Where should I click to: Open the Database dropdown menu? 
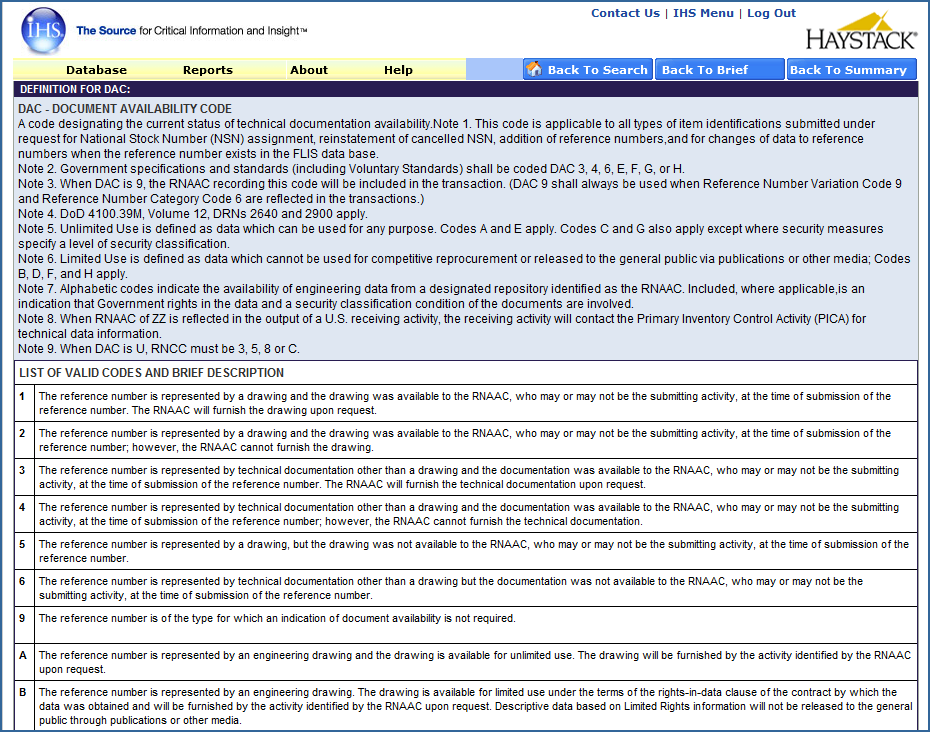[x=94, y=69]
